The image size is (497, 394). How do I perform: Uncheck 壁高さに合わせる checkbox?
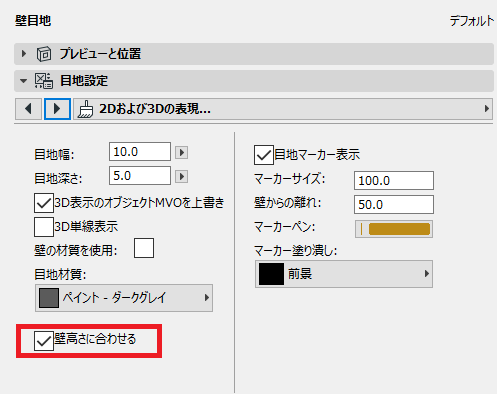coord(44,341)
